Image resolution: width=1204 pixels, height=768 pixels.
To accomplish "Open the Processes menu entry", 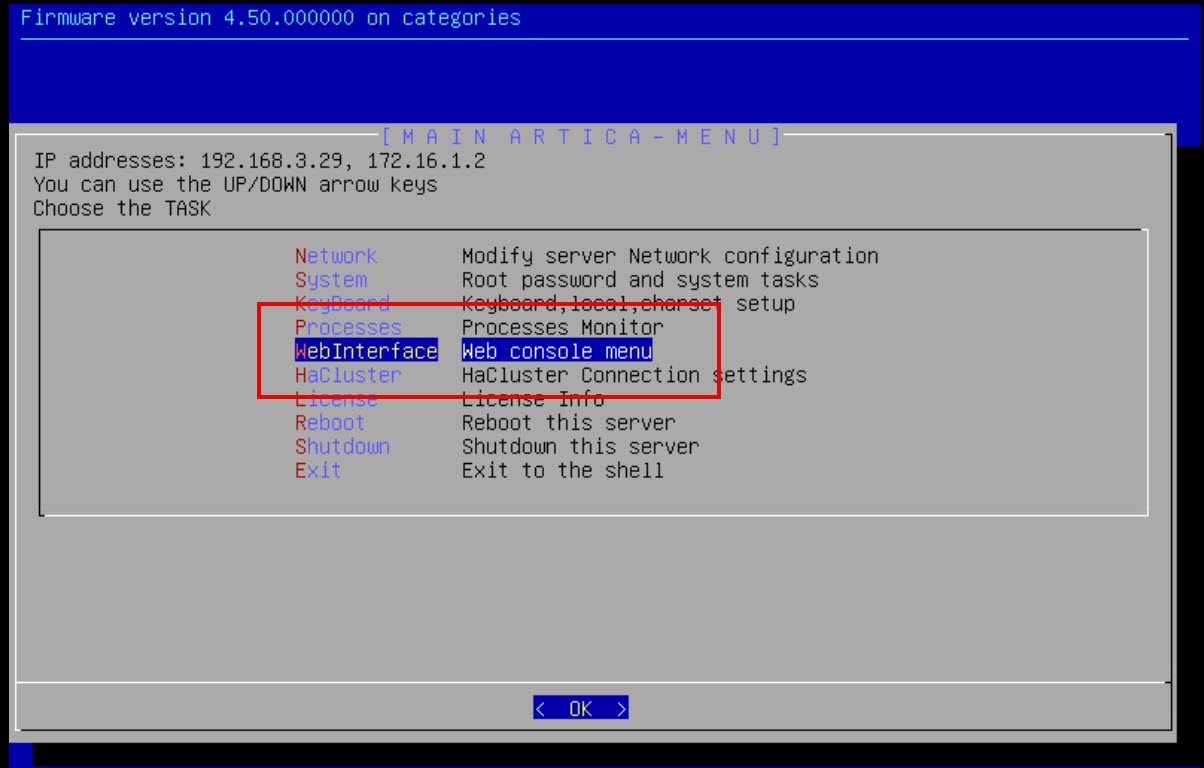I will coord(348,328).
